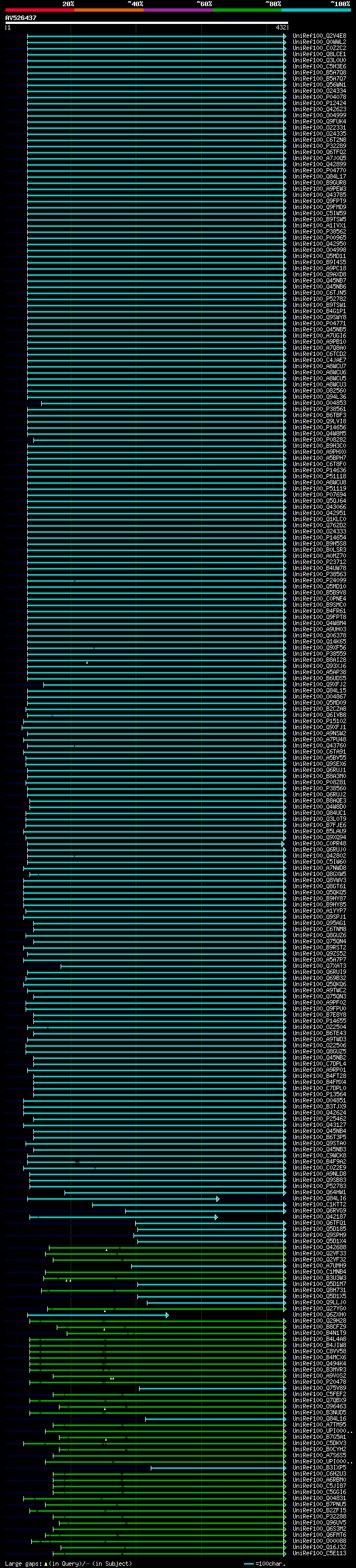Select hit label UniRef100_Q75V89
Viewport: 356px width, 1568px height.
click(x=319, y=1387)
